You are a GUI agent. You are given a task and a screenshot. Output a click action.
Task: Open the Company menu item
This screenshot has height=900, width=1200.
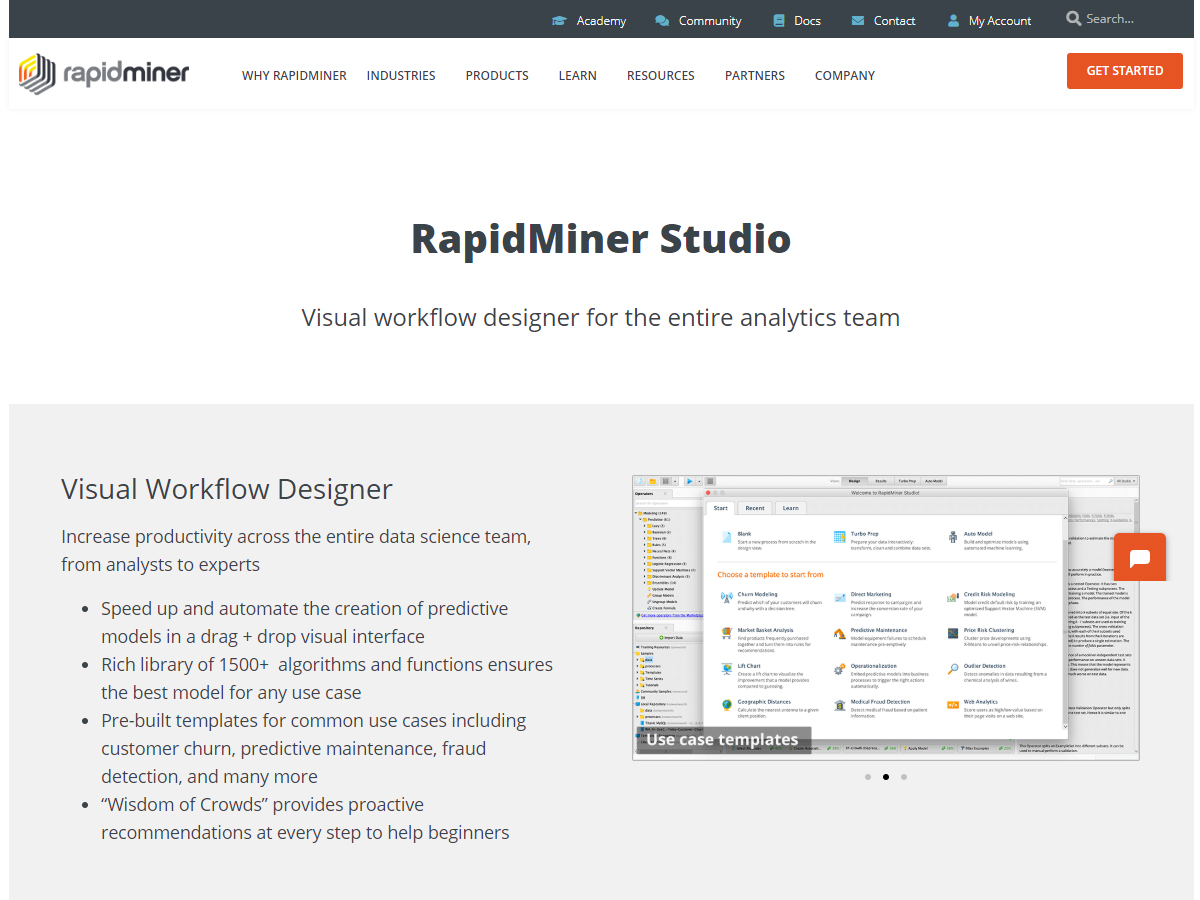(x=845, y=76)
